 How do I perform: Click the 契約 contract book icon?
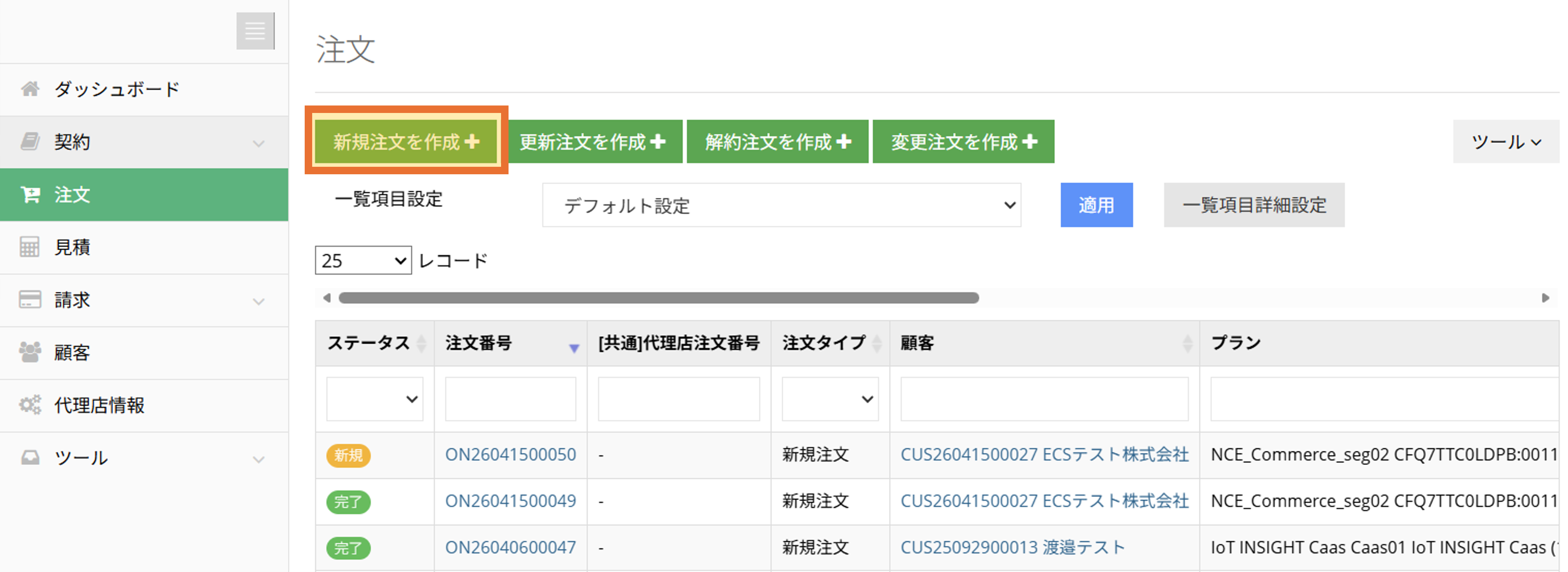click(30, 142)
